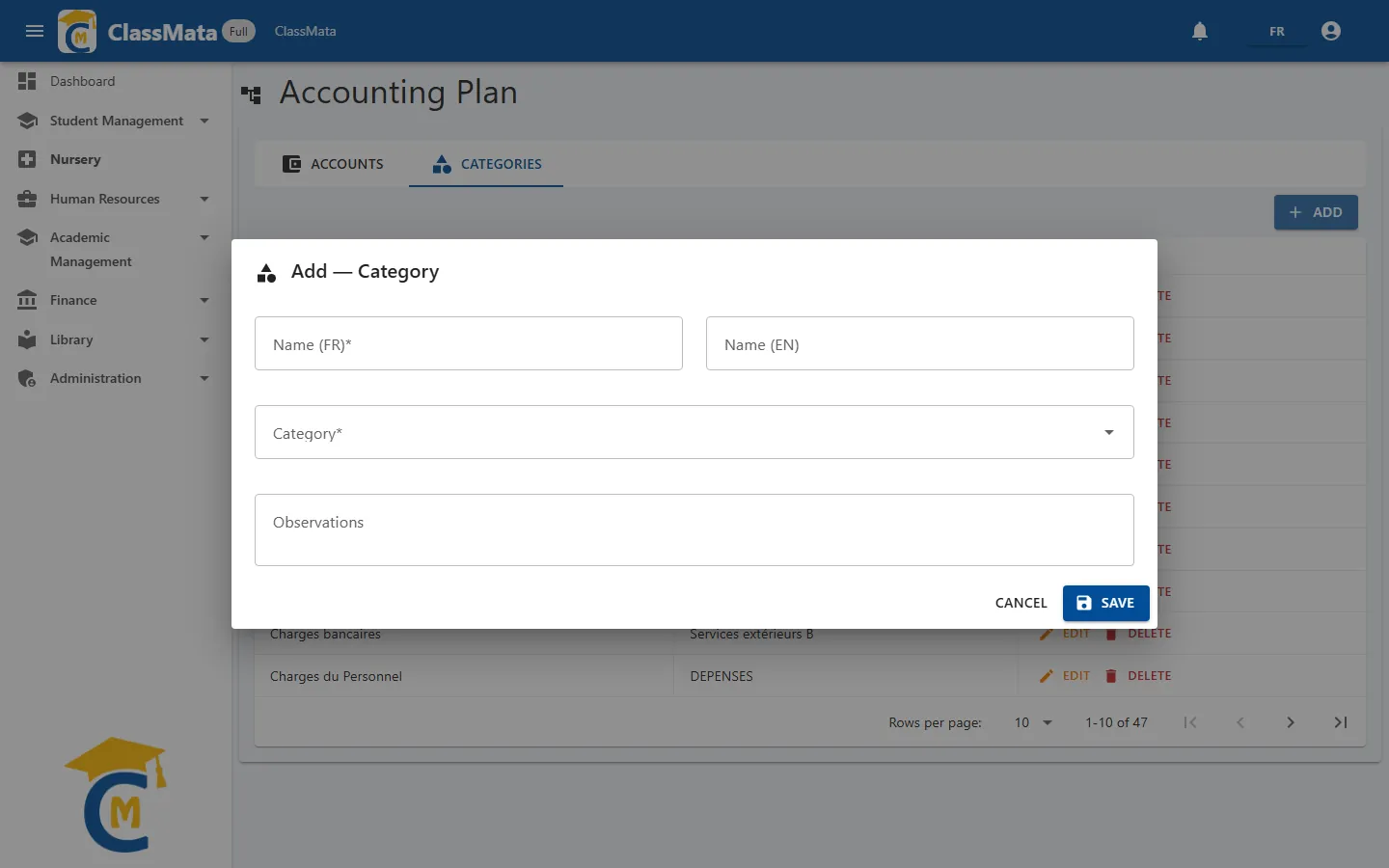The width and height of the screenshot is (1389, 868).
Task: Focus the Name (FR) input field
Action: (x=469, y=343)
